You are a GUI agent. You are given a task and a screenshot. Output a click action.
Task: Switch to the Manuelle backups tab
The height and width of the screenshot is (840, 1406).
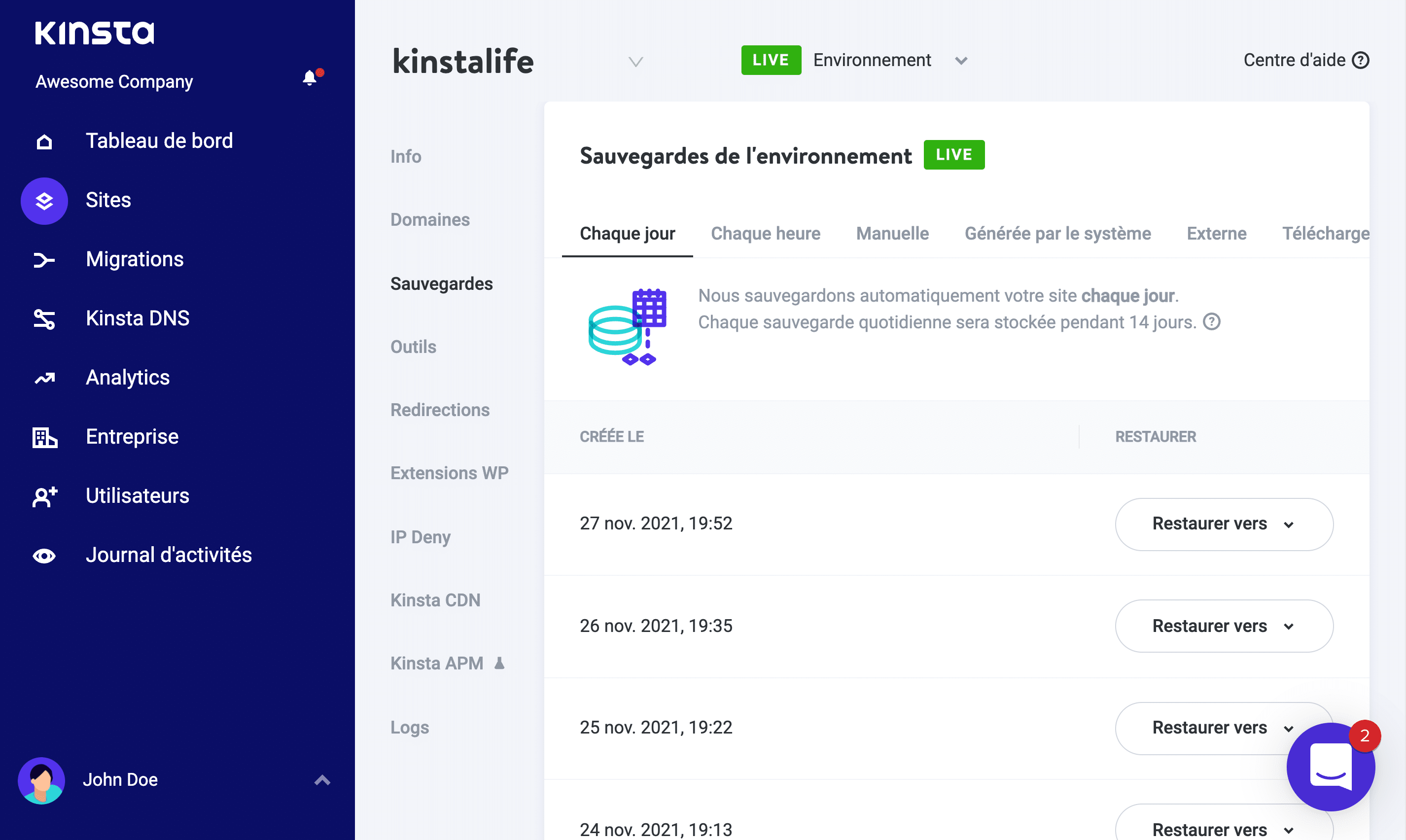click(x=892, y=234)
